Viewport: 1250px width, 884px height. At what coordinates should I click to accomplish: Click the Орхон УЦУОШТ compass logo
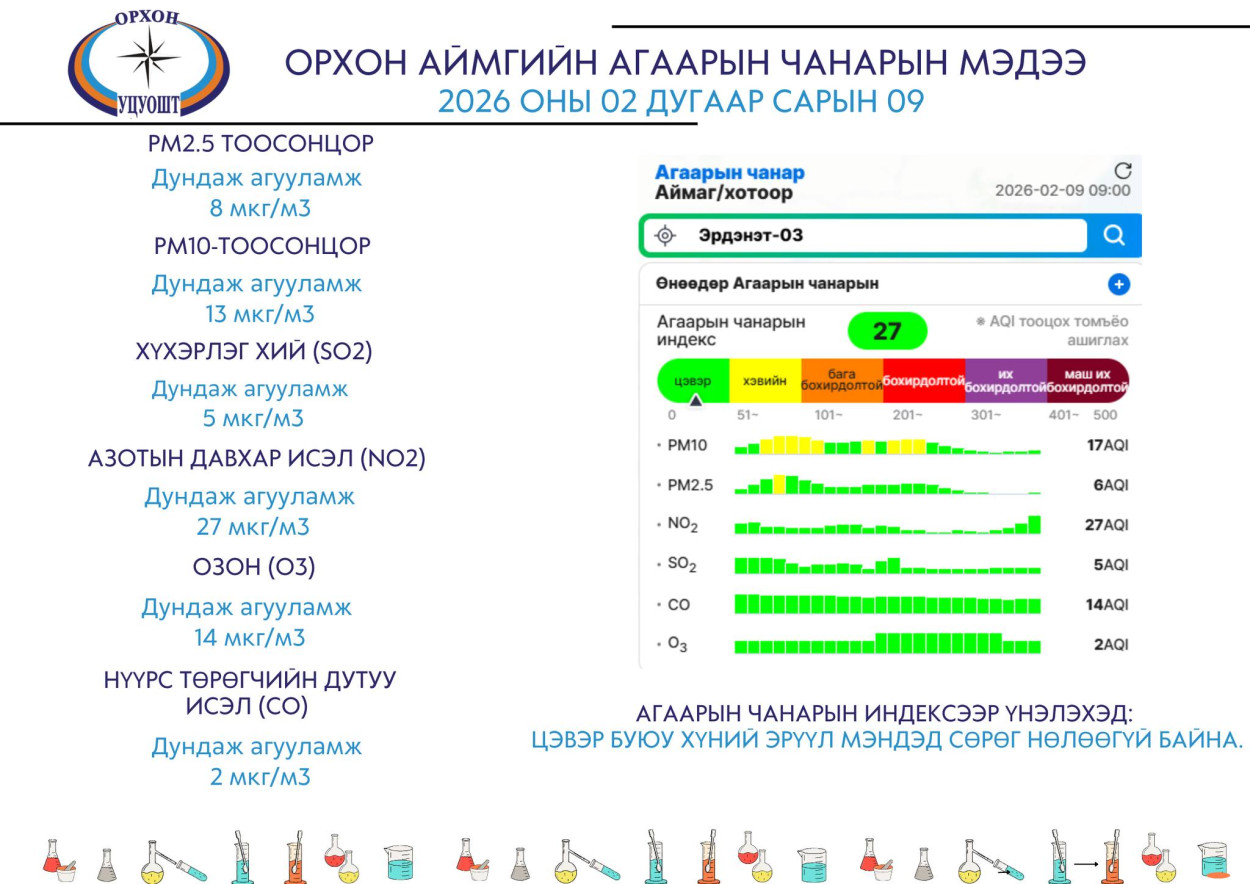click(x=148, y=63)
